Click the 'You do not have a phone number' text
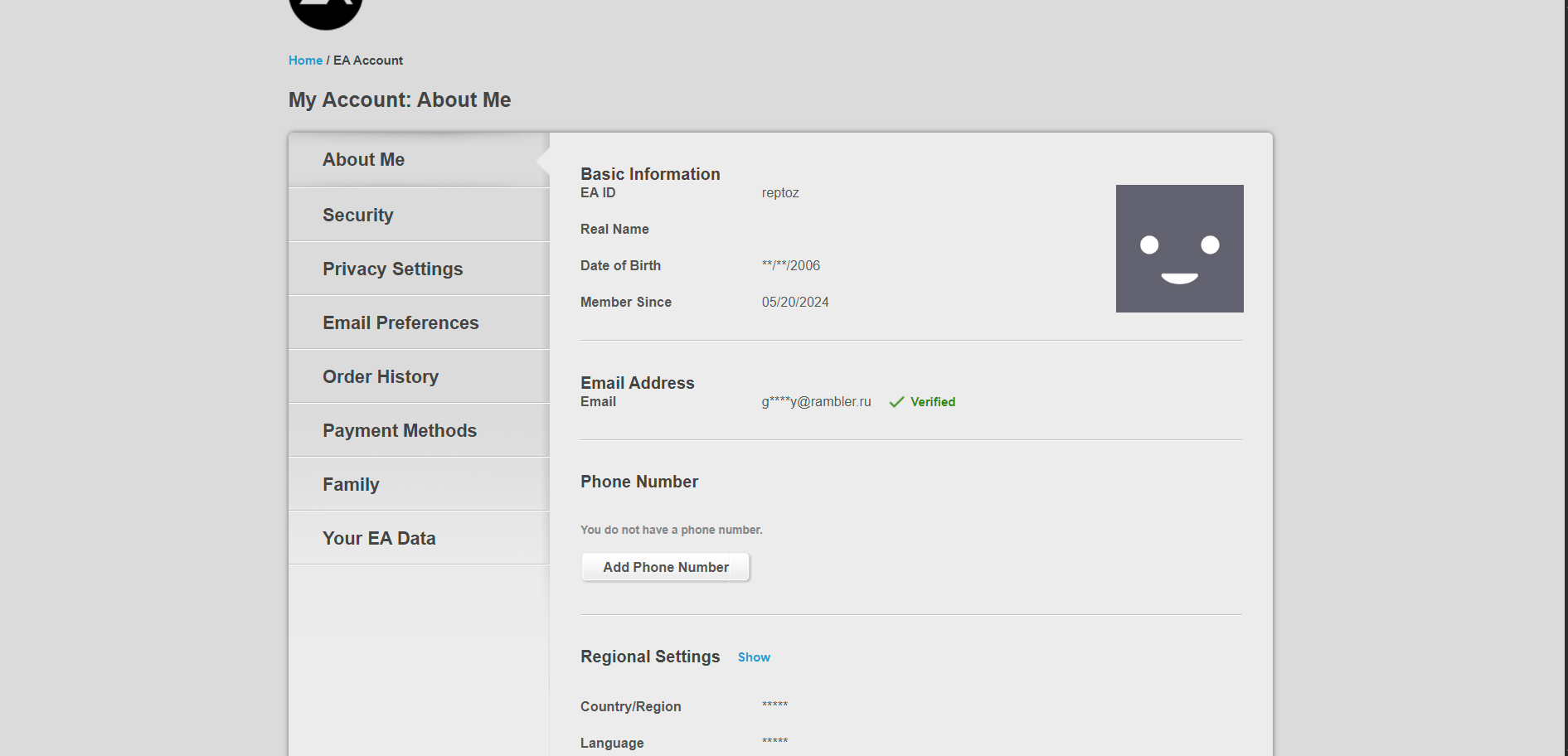The width and height of the screenshot is (1568, 756). click(x=672, y=530)
